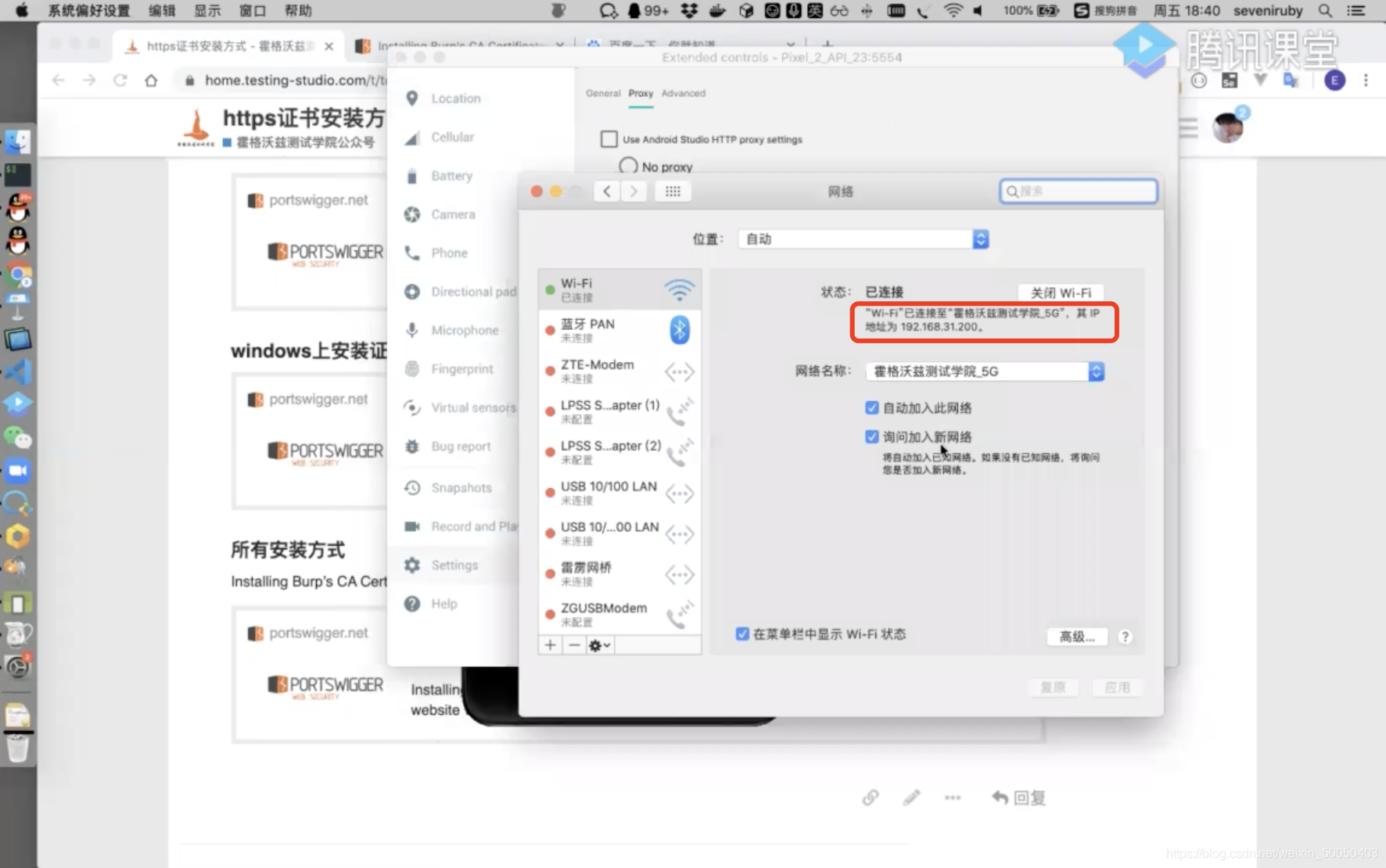Open Spotlight search in menu bar
The height and width of the screenshot is (868, 1386).
pyautogui.click(x=1325, y=10)
